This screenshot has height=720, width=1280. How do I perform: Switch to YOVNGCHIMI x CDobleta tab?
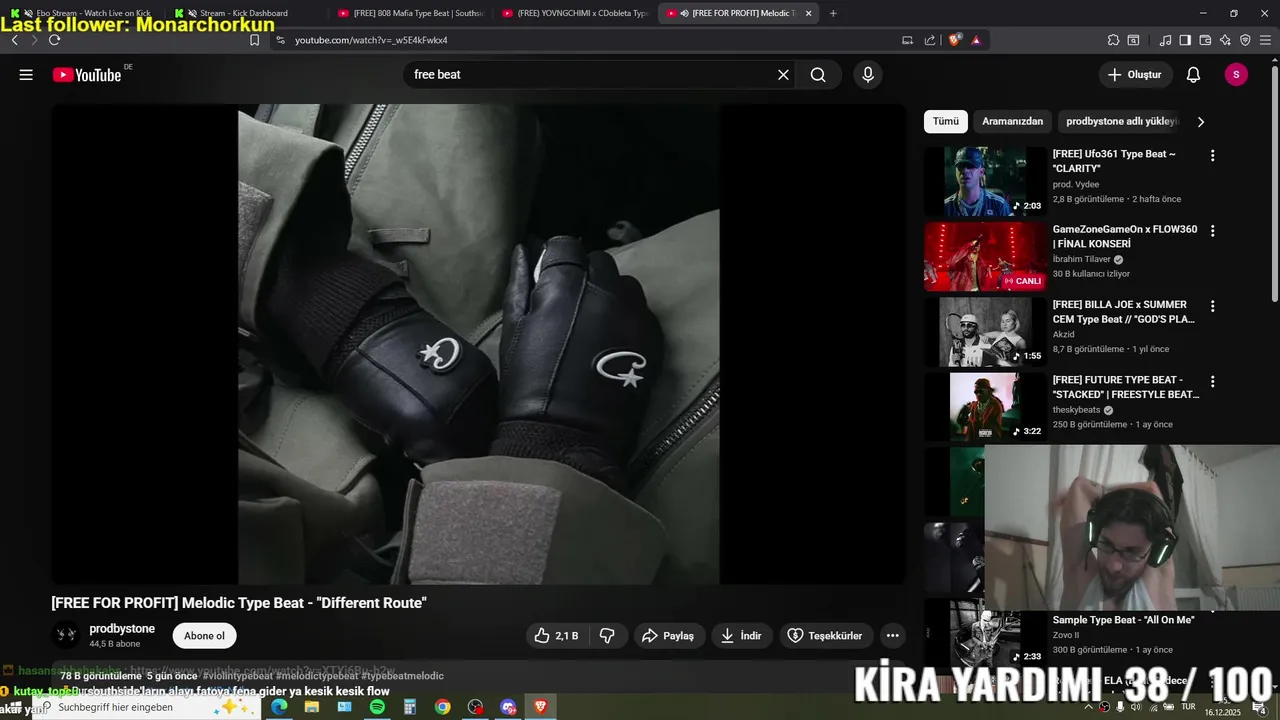tap(574, 13)
